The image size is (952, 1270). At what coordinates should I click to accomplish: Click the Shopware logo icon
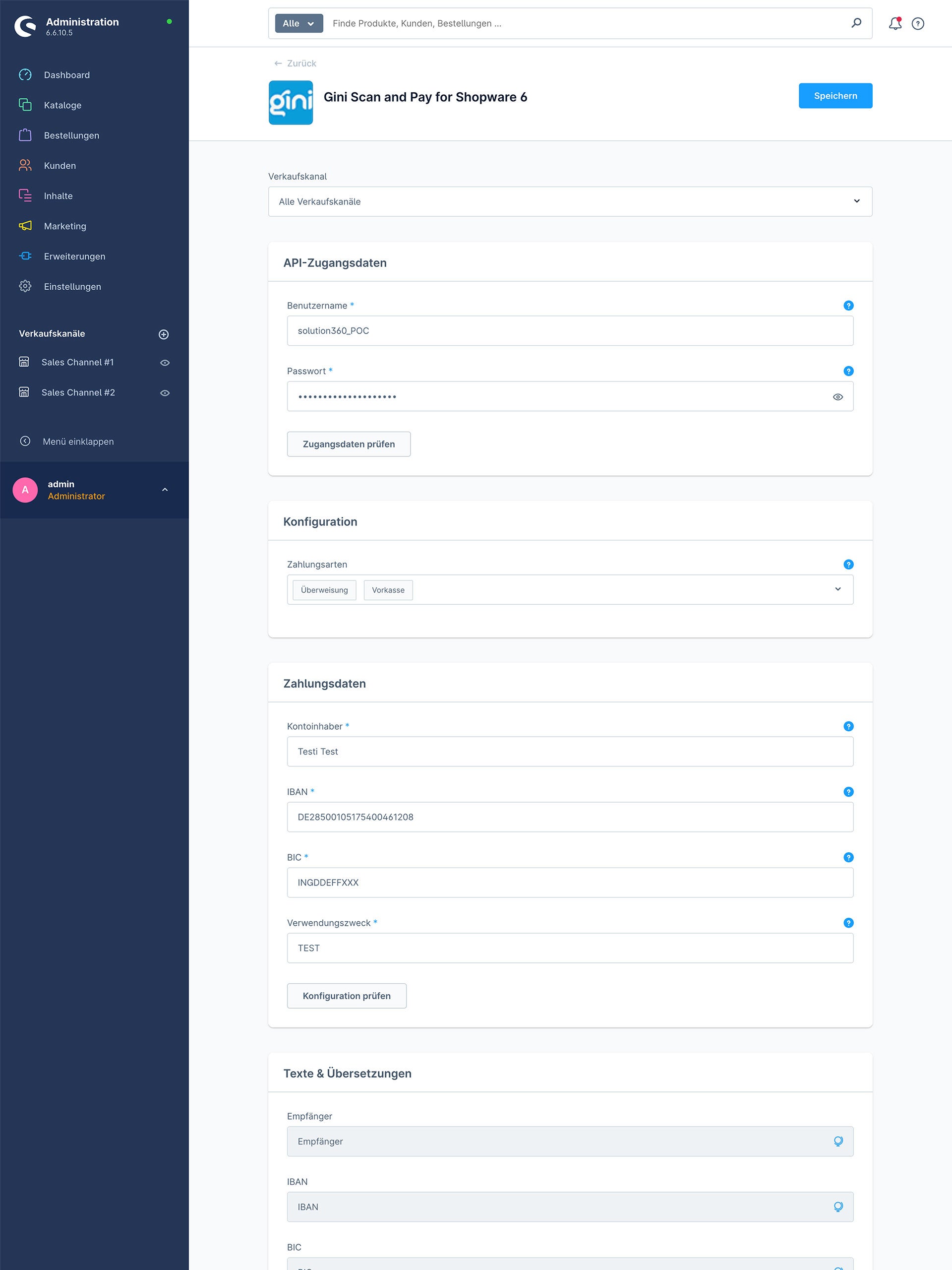tap(25, 26)
